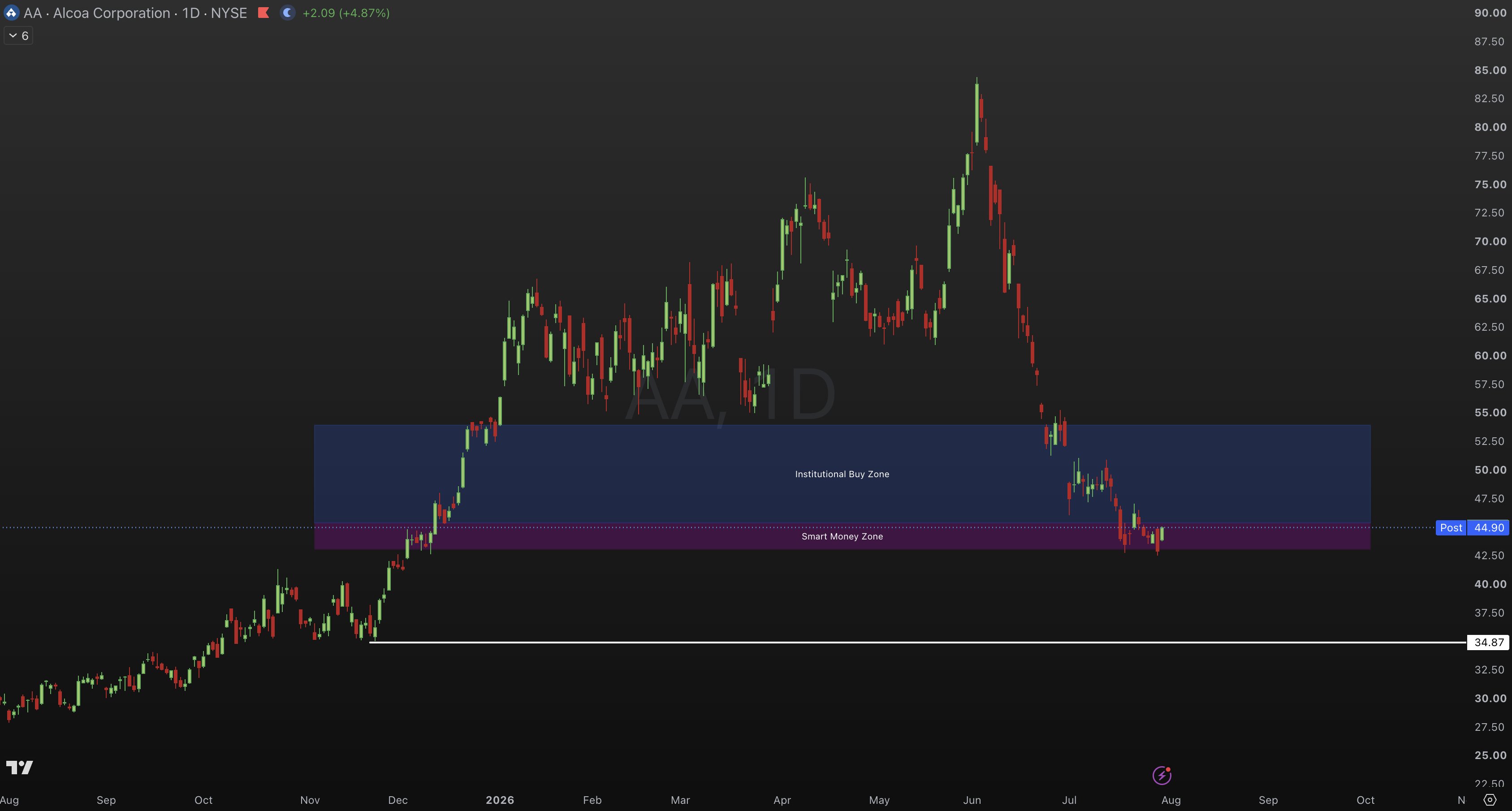Open the TradingView logo
The width and height of the screenshot is (1512, 811).
pyautogui.click(x=19, y=767)
